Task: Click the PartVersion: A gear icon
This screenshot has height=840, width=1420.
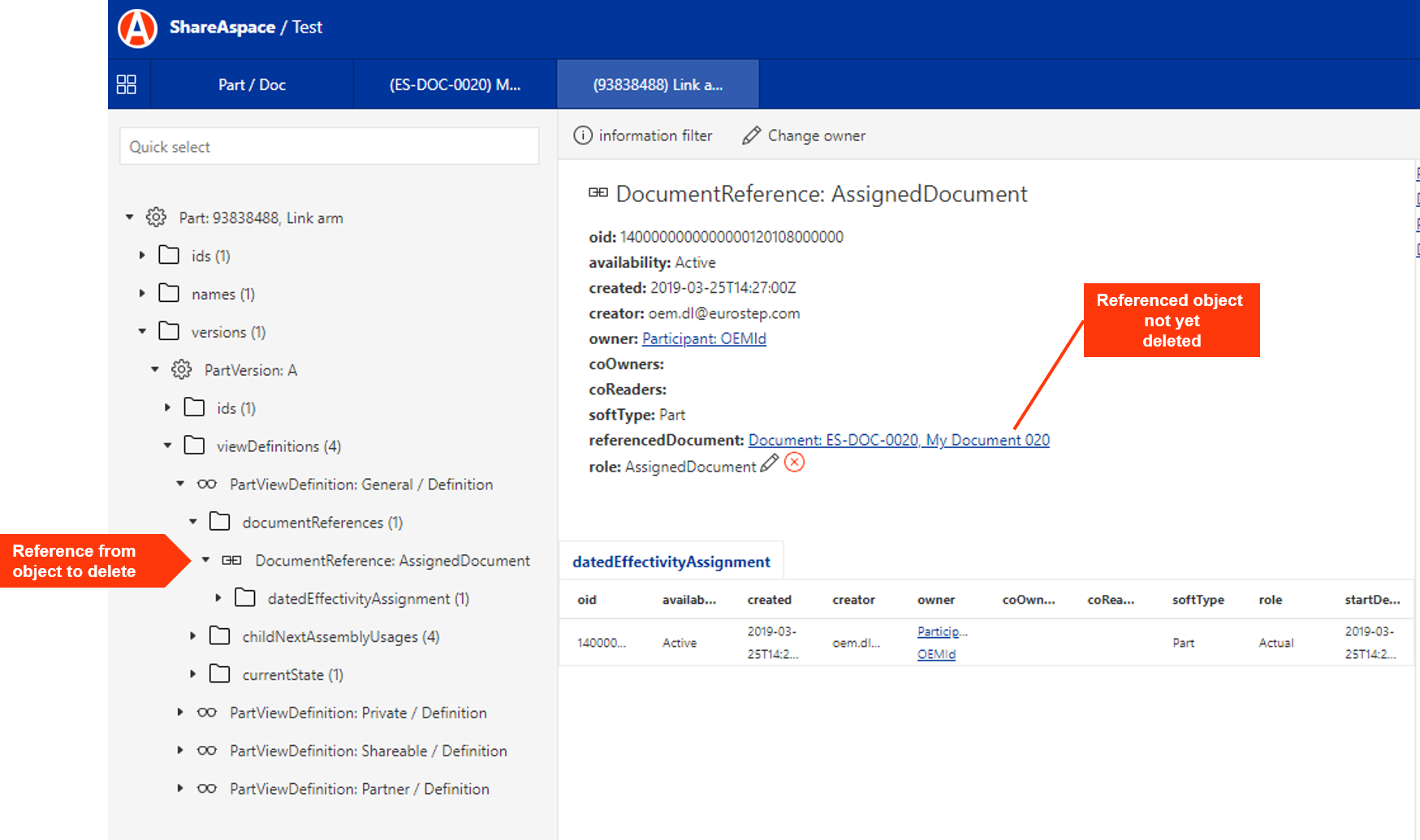Action: click(x=181, y=370)
